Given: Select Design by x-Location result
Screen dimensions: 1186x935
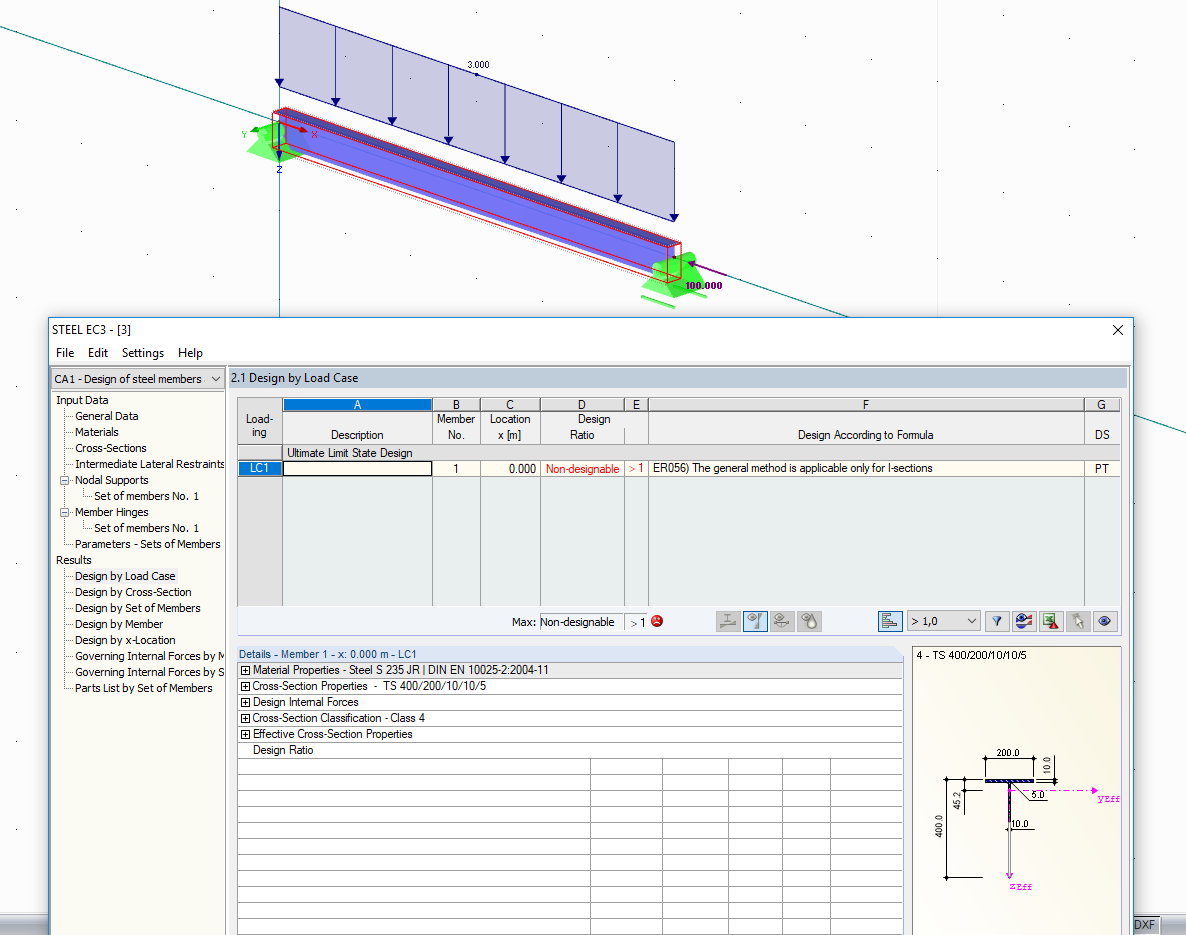Looking at the screenshot, I should (x=125, y=640).
